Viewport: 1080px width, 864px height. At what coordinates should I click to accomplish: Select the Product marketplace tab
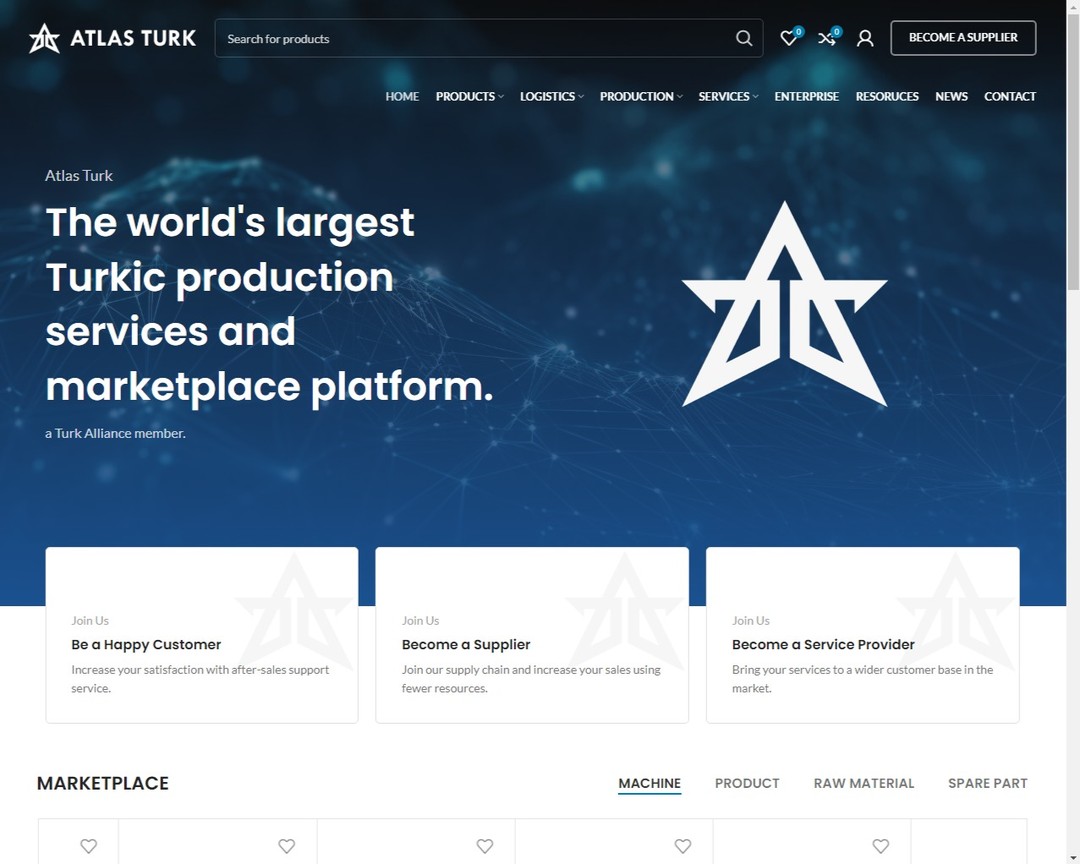(747, 783)
